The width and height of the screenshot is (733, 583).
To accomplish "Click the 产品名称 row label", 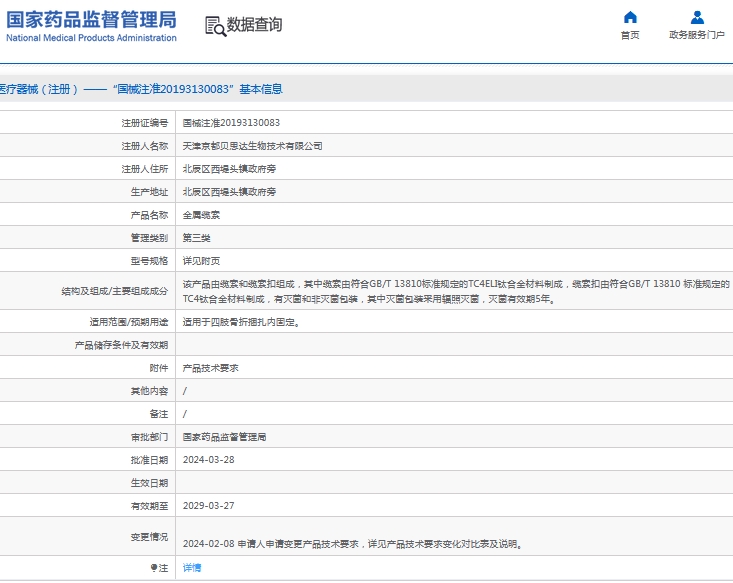I will tap(149, 215).
